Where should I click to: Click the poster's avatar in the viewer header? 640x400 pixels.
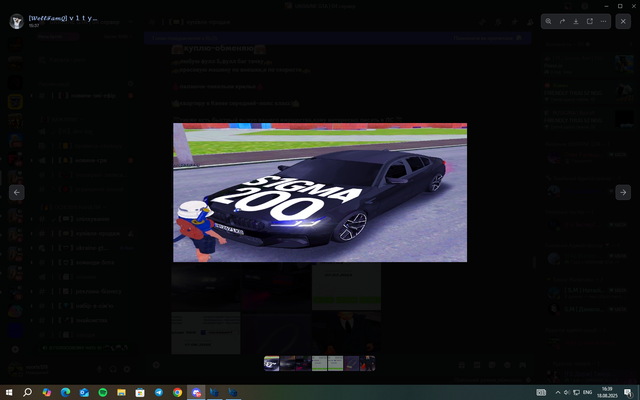pyautogui.click(x=16, y=21)
